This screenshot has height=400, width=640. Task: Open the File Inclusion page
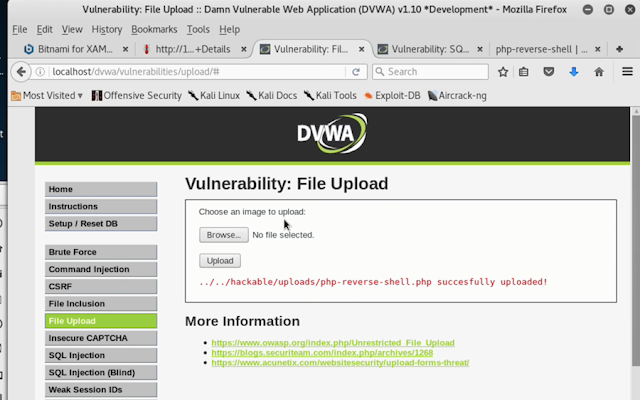(x=101, y=304)
